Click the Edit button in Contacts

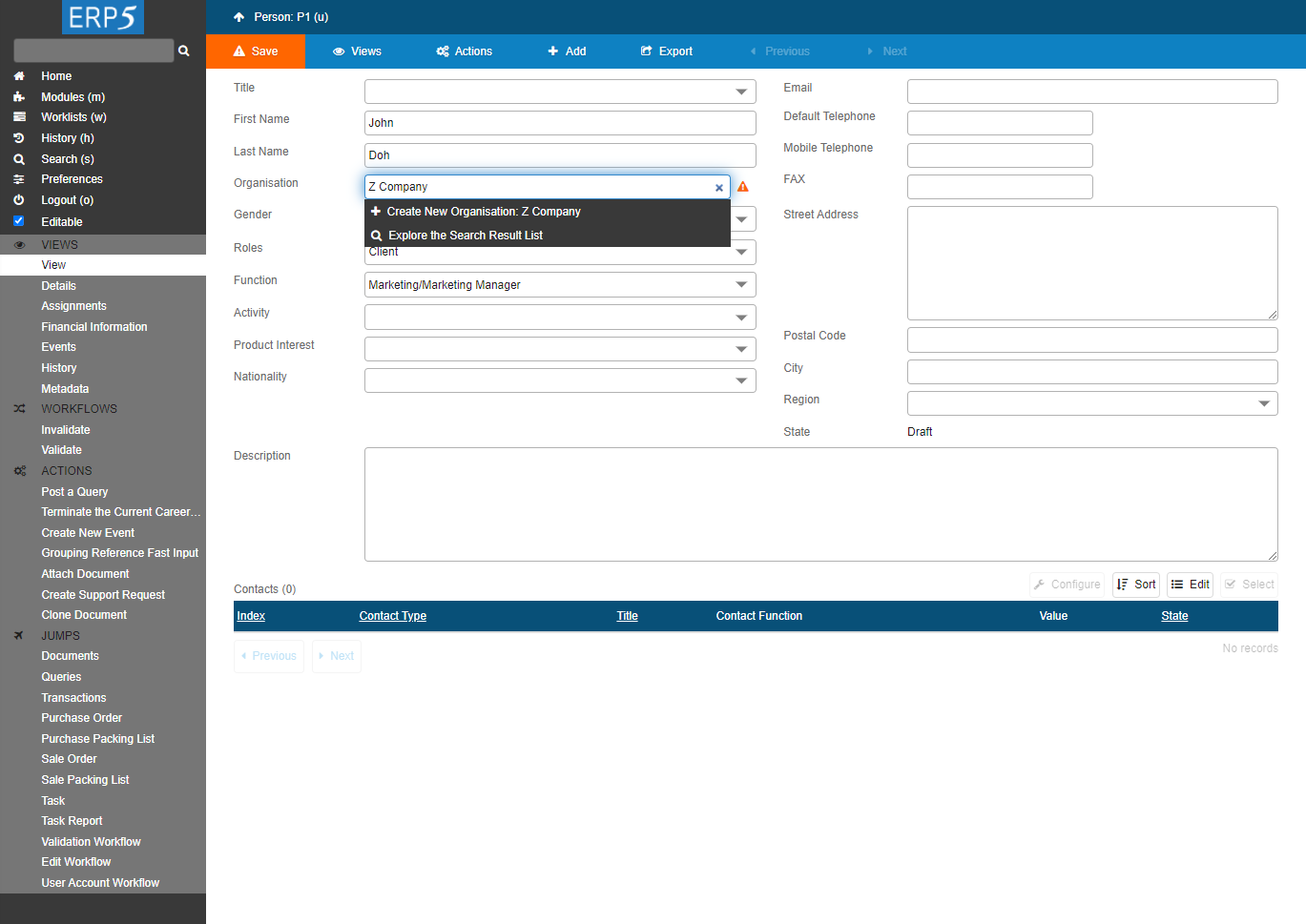[1191, 585]
